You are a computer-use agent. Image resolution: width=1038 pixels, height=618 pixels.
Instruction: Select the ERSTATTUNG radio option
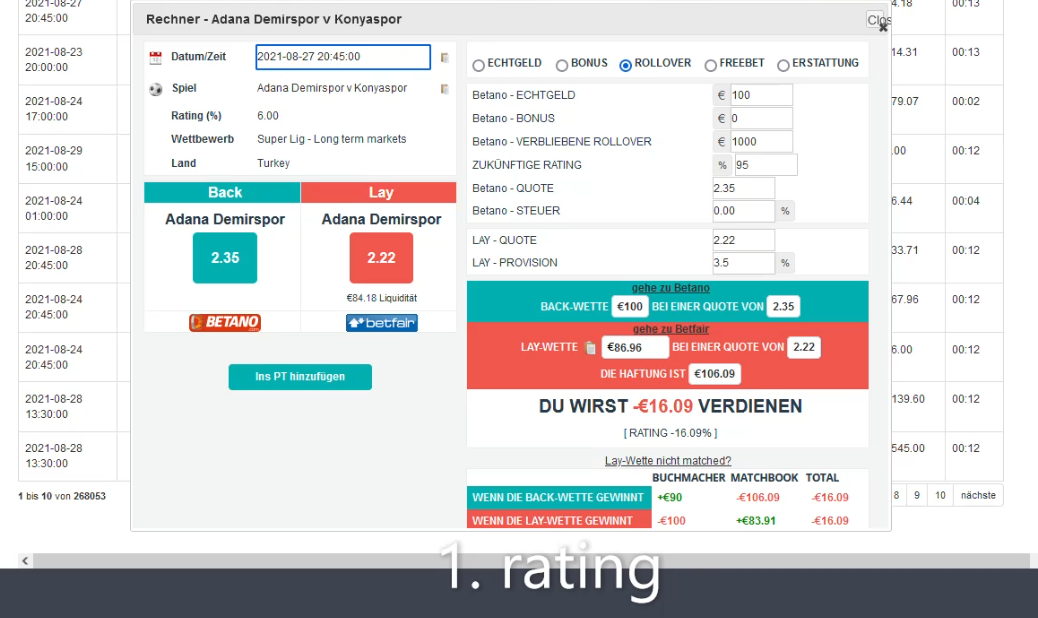(x=783, y=65)
